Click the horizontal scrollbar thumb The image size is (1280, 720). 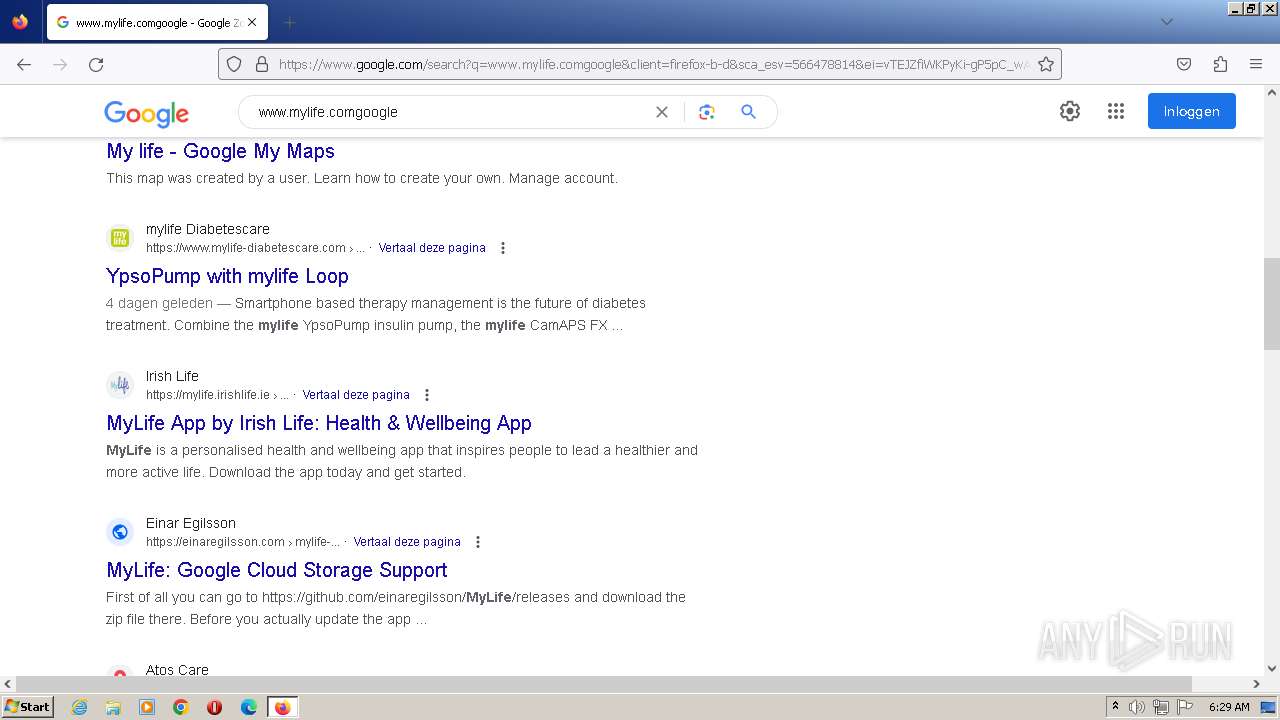[604, 684]
